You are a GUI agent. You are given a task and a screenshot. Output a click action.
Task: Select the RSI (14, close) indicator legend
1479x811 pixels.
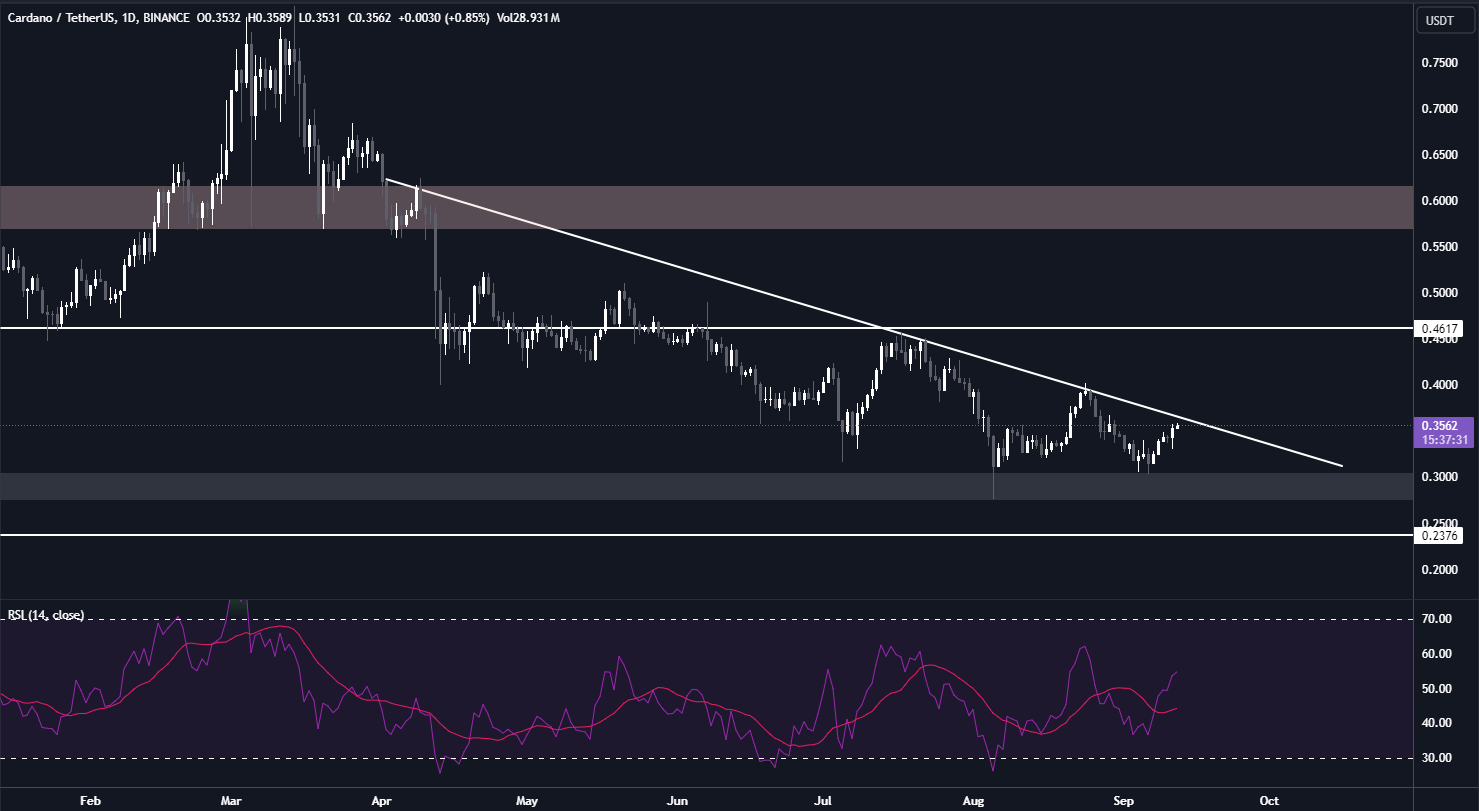pyautogui.click(x=46, y=614)
